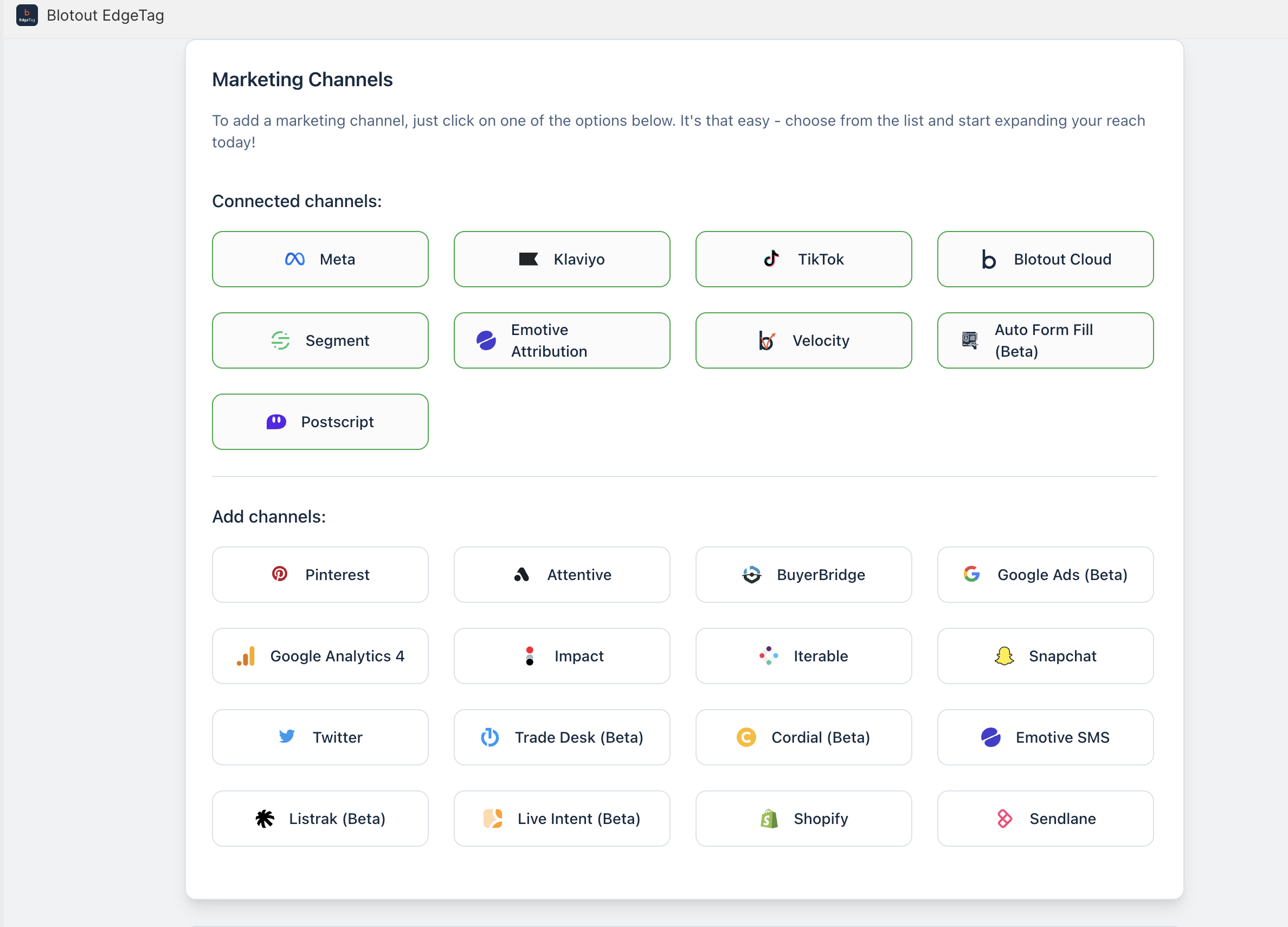This screenshot has height=927, width=1288.
Task: Click the Auto Form Fill icon
Action: coord(970,341)
